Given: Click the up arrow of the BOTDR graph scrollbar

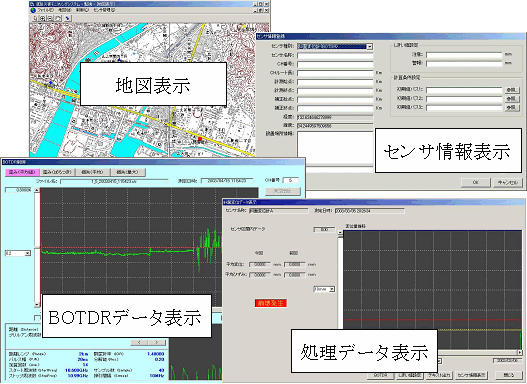Looking at the screenshot, I should (37, 190).
